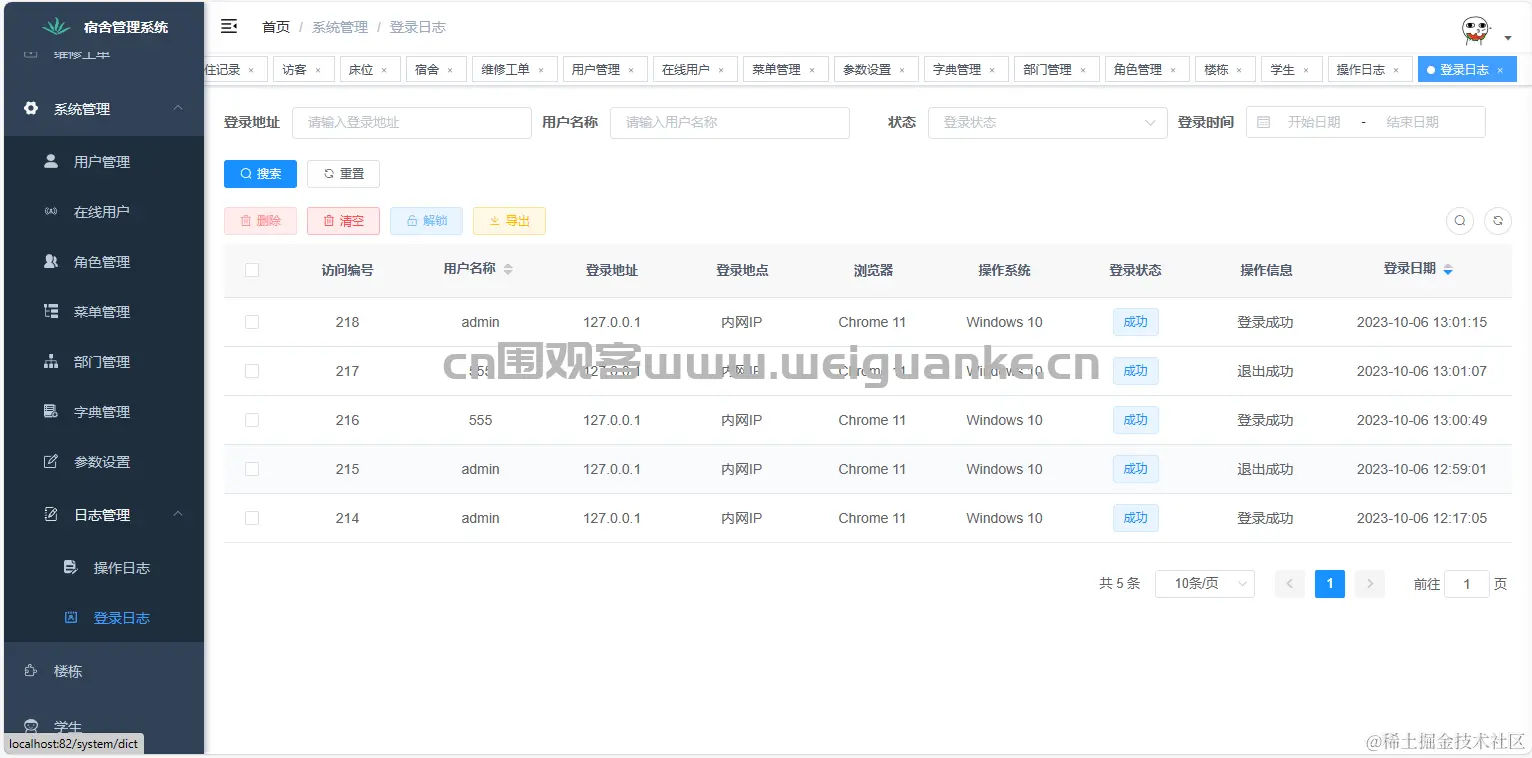The height and width of the screenshot is (758, 1532).
Task: Switch to the 角色管理 tab
Action: pos(1146,69)
